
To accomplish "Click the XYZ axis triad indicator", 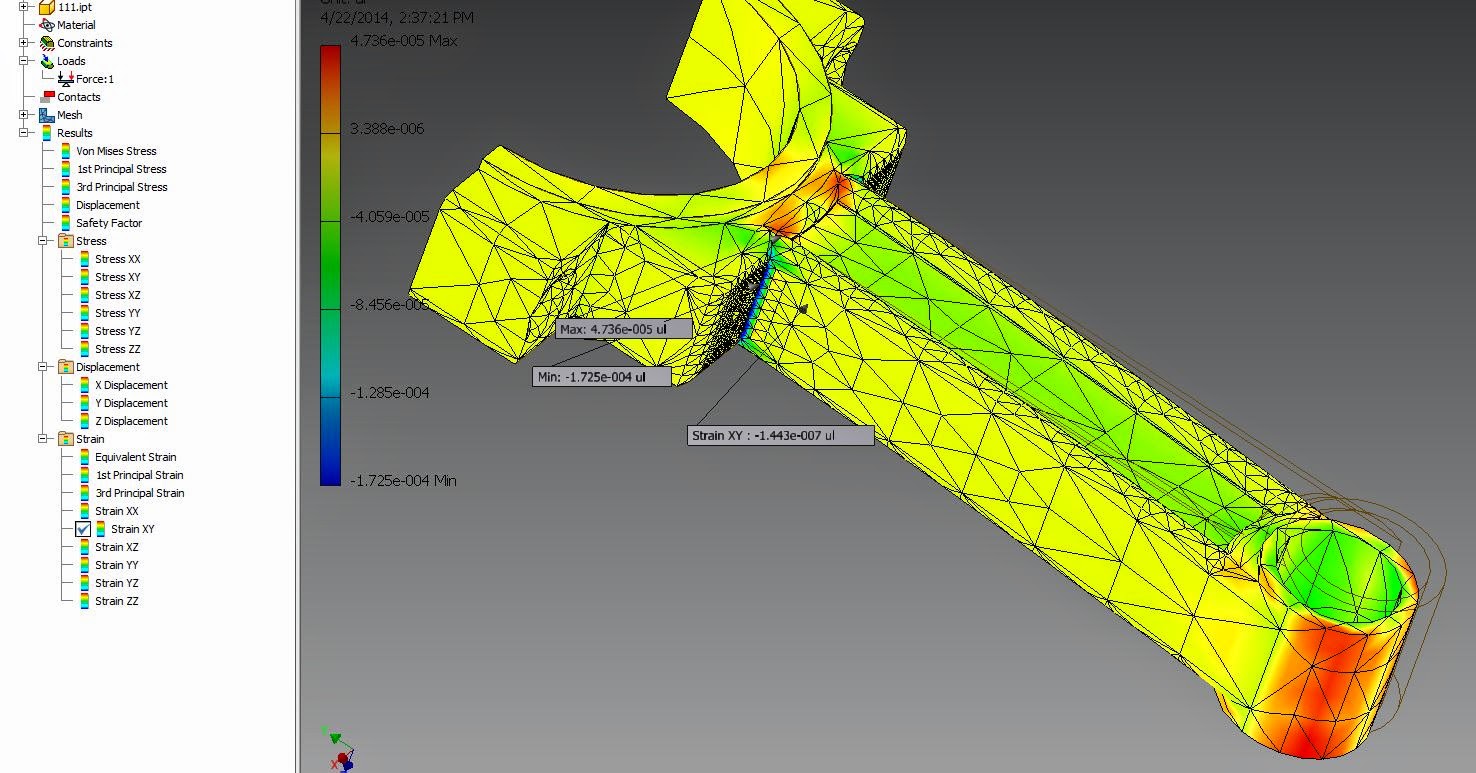I will [x=337, y=750].
